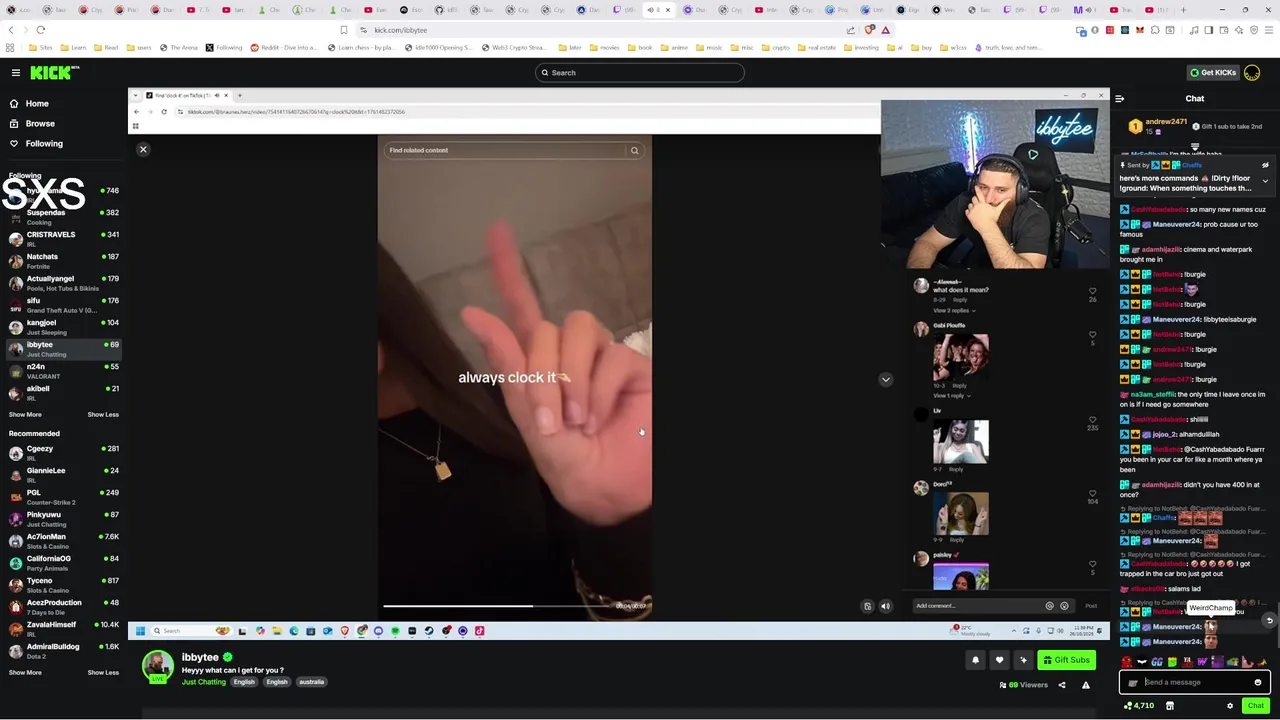Image resolution: width=1280 pixels, height=720 pixels.
Task: Click the green Chat send button
Action: click(1255, 705)
